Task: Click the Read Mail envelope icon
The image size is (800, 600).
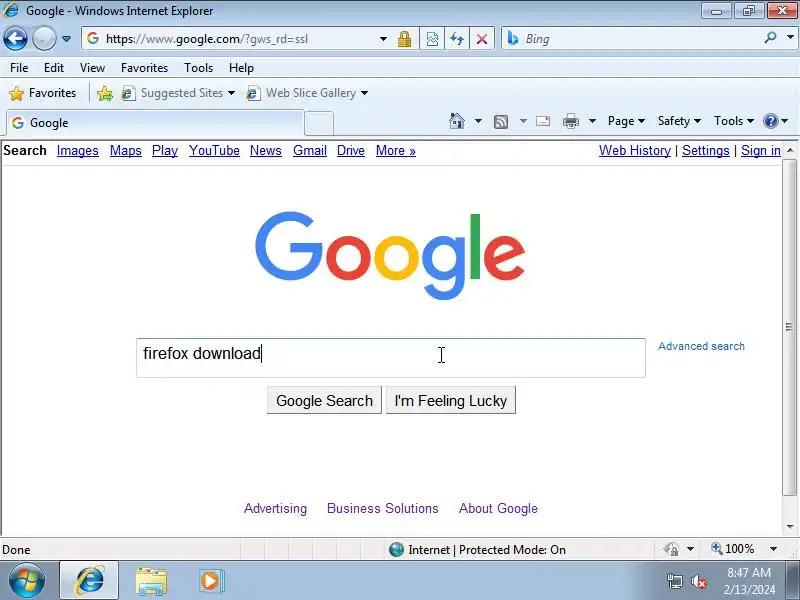Action: [543, 121]
